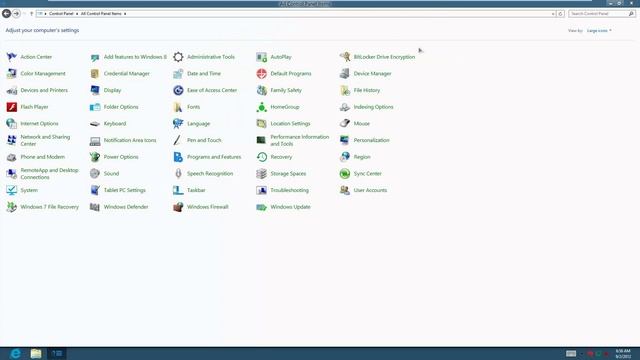640x360 pixels.
Task: Open the Devices and Printers icon
Action: coord(11,90)
